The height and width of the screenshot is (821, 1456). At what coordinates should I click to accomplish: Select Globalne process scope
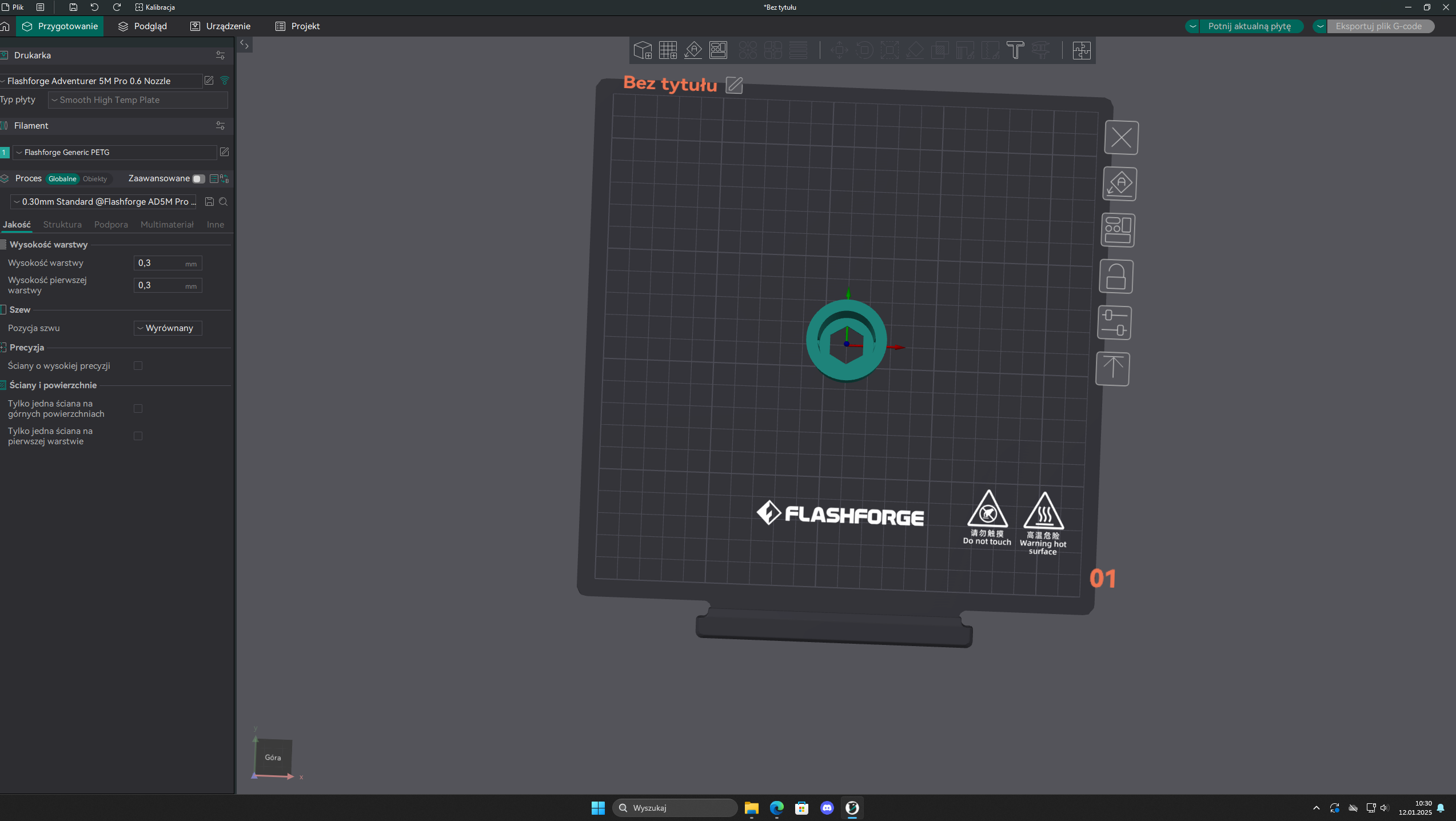(62, 179)
